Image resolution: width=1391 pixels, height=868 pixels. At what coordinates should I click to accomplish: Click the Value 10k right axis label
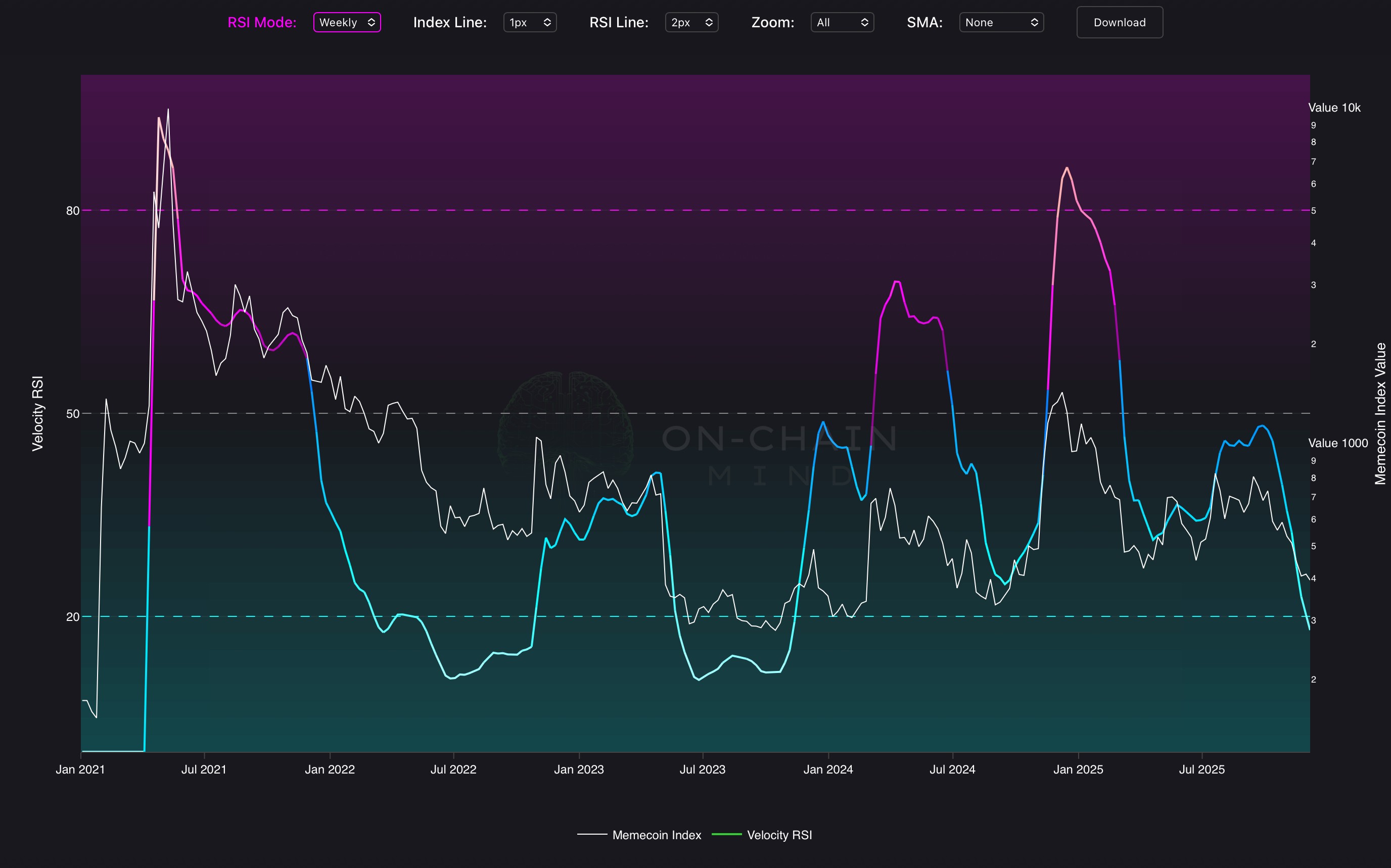coord(1333,108)
